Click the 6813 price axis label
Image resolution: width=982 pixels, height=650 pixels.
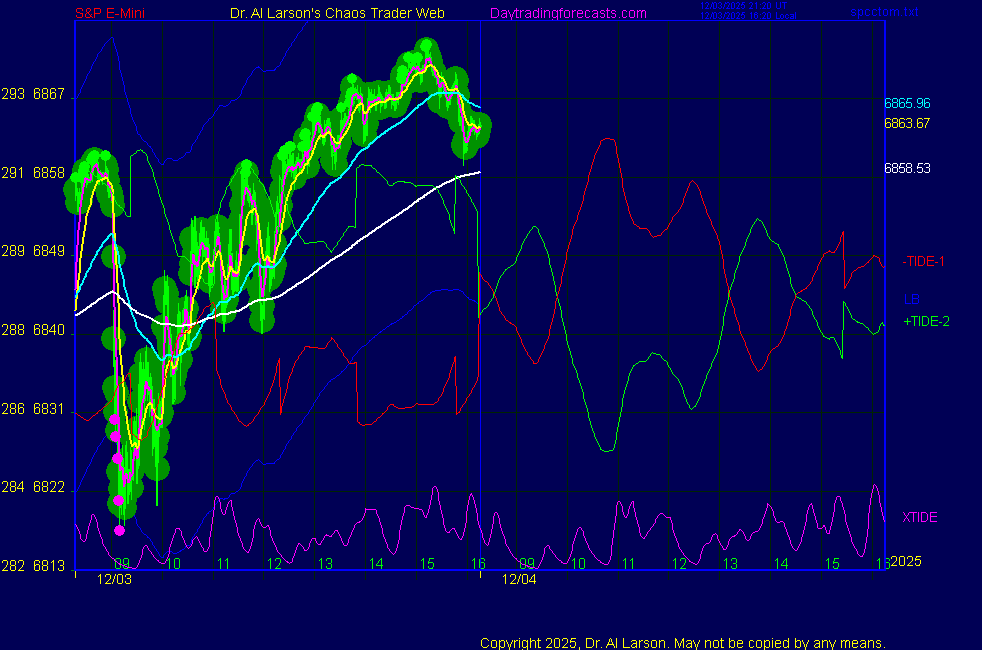point(50,565)
